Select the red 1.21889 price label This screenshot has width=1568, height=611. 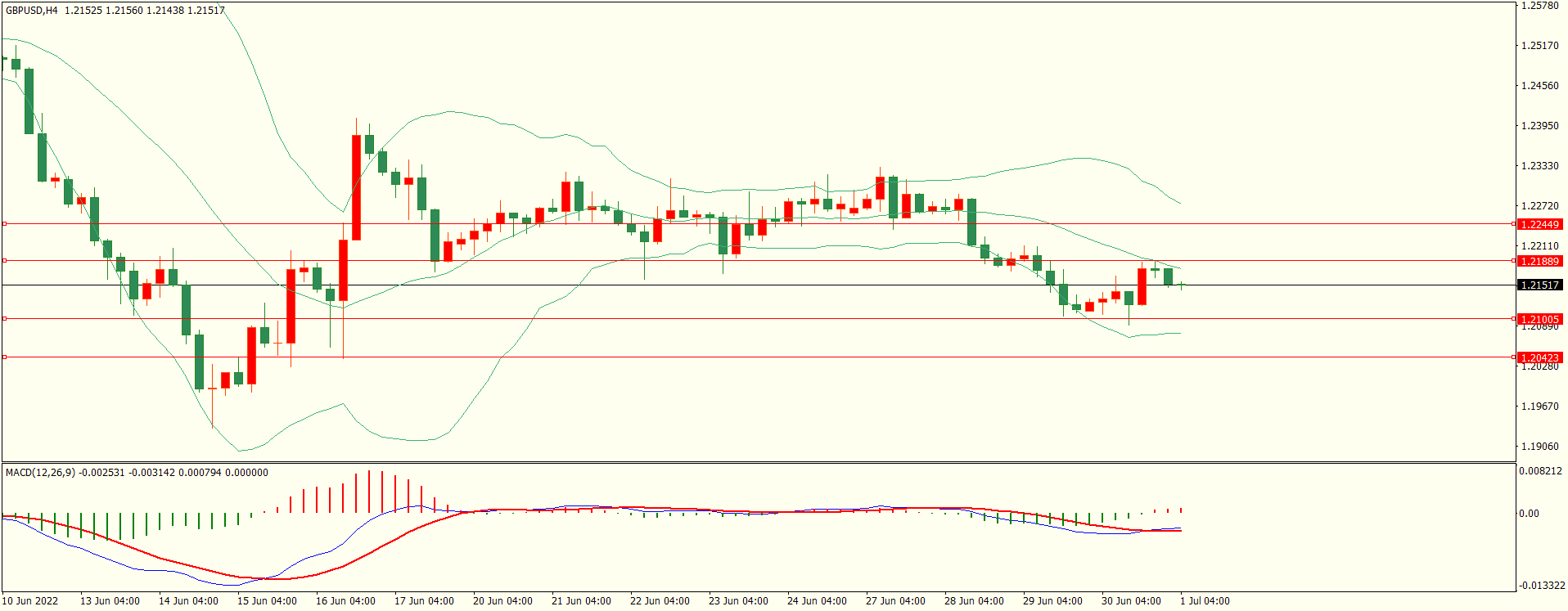coord(1539,261)
